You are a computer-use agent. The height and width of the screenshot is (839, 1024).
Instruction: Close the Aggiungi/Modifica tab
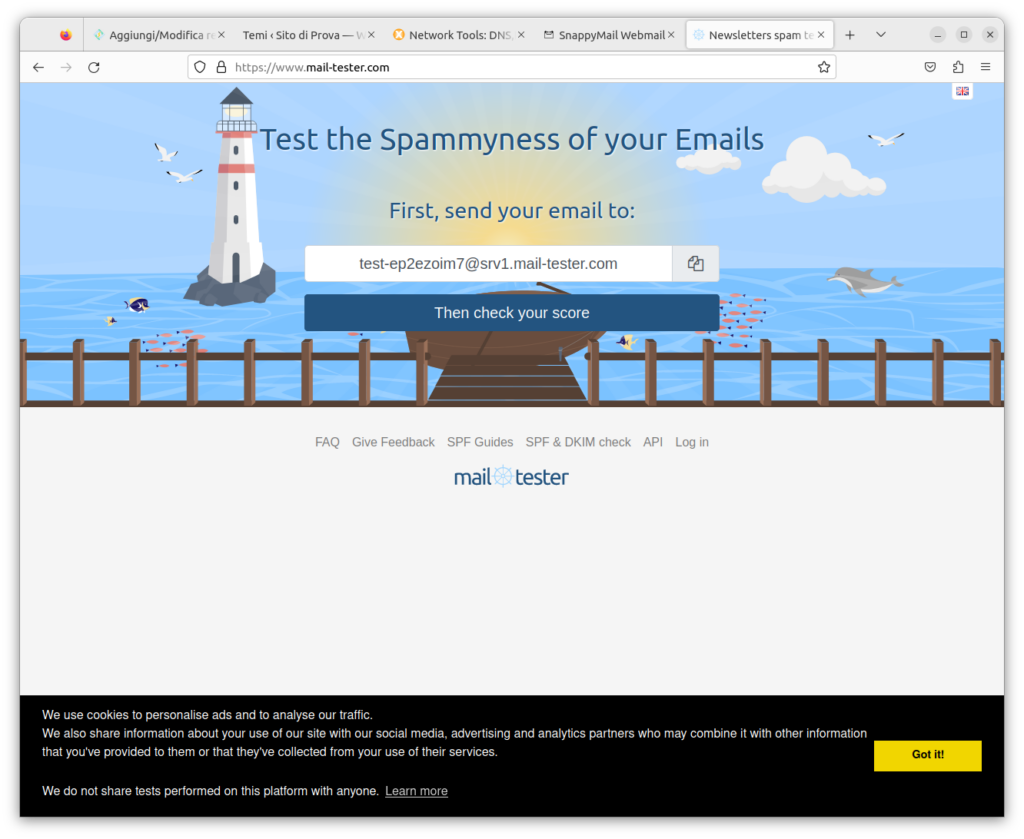pos(221,35)
